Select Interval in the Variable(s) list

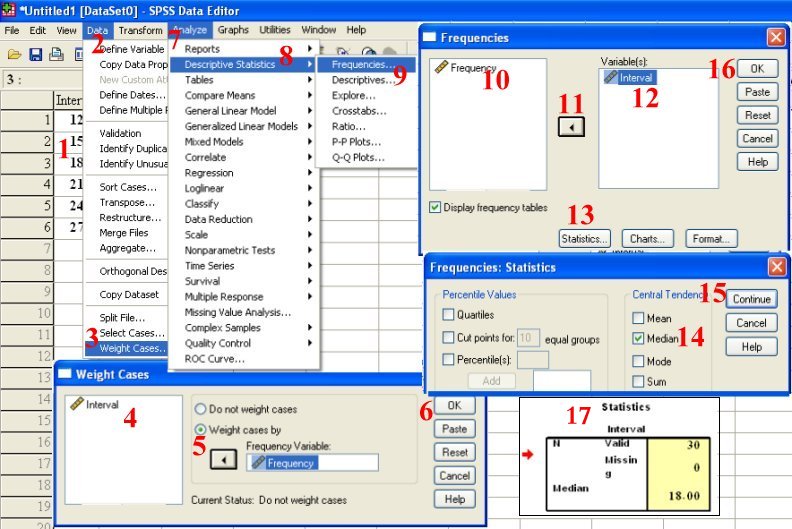pyautogui.click(x=629, y=77)
